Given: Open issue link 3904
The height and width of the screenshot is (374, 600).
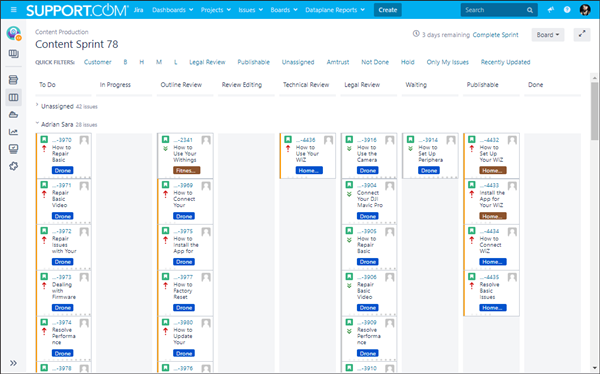Looking at the screenshot, I should [x=367, y=185].
